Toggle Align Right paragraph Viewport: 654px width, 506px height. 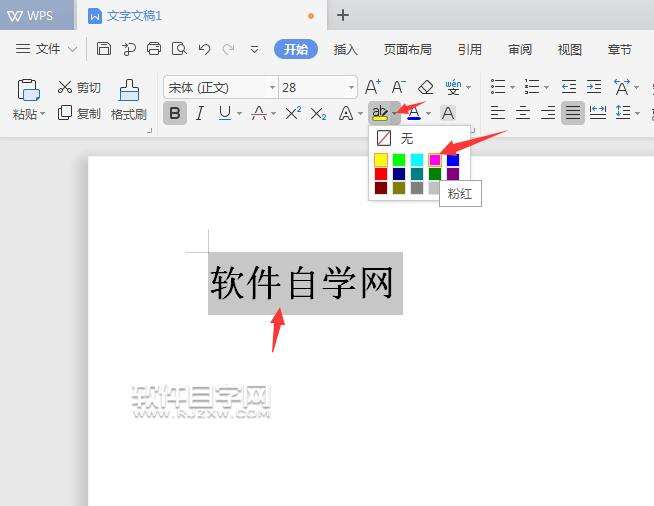tap(548, 113)
